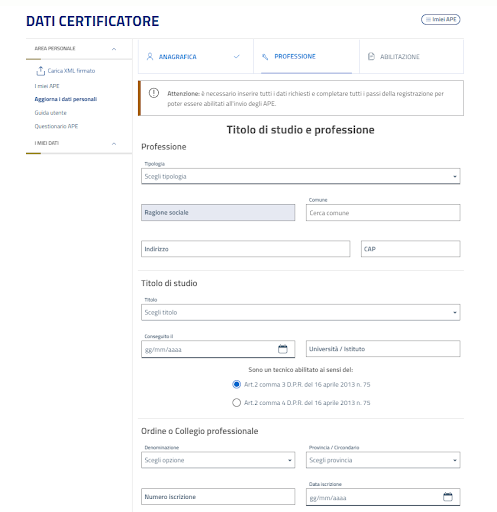Image resolution: width=497 pixels, height=512 pixels.
Task: Select Art.2 comma 4 D.P.R. radio option
Action: click(x=236, y=403)
